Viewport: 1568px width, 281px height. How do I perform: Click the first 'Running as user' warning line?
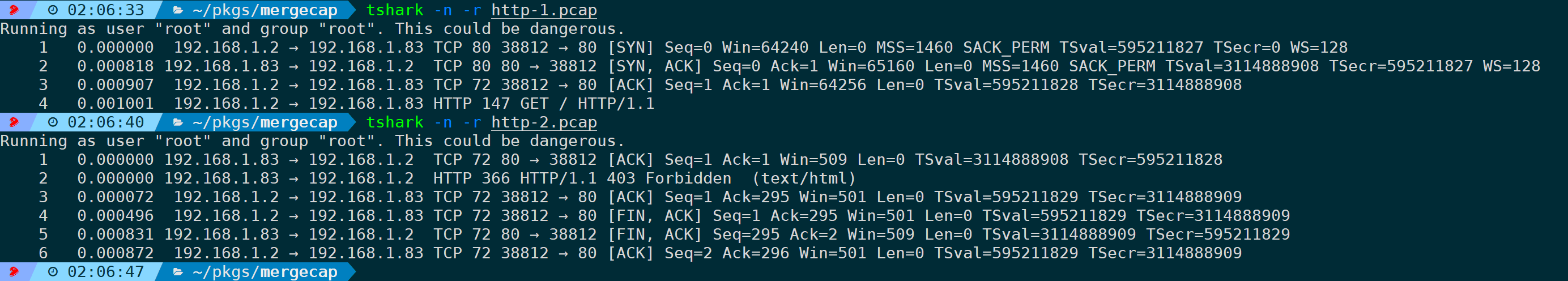[312, 29]
